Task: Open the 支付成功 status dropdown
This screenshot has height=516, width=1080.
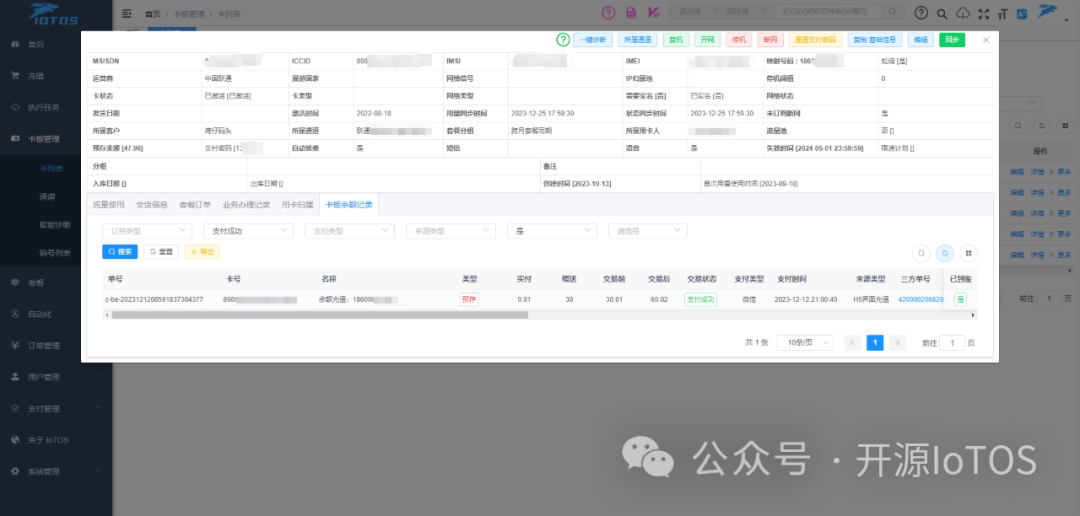Action: pos(248,231)
